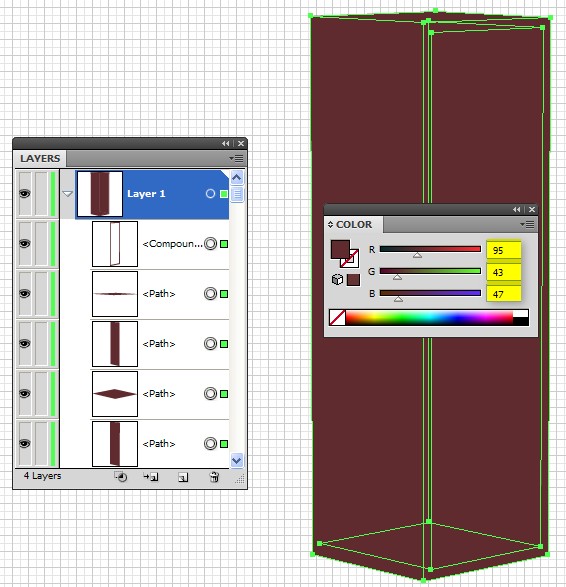Click Create New Layer icon
Image resolution: width=566 pixels, height=587 pixels.
[183, 477]
